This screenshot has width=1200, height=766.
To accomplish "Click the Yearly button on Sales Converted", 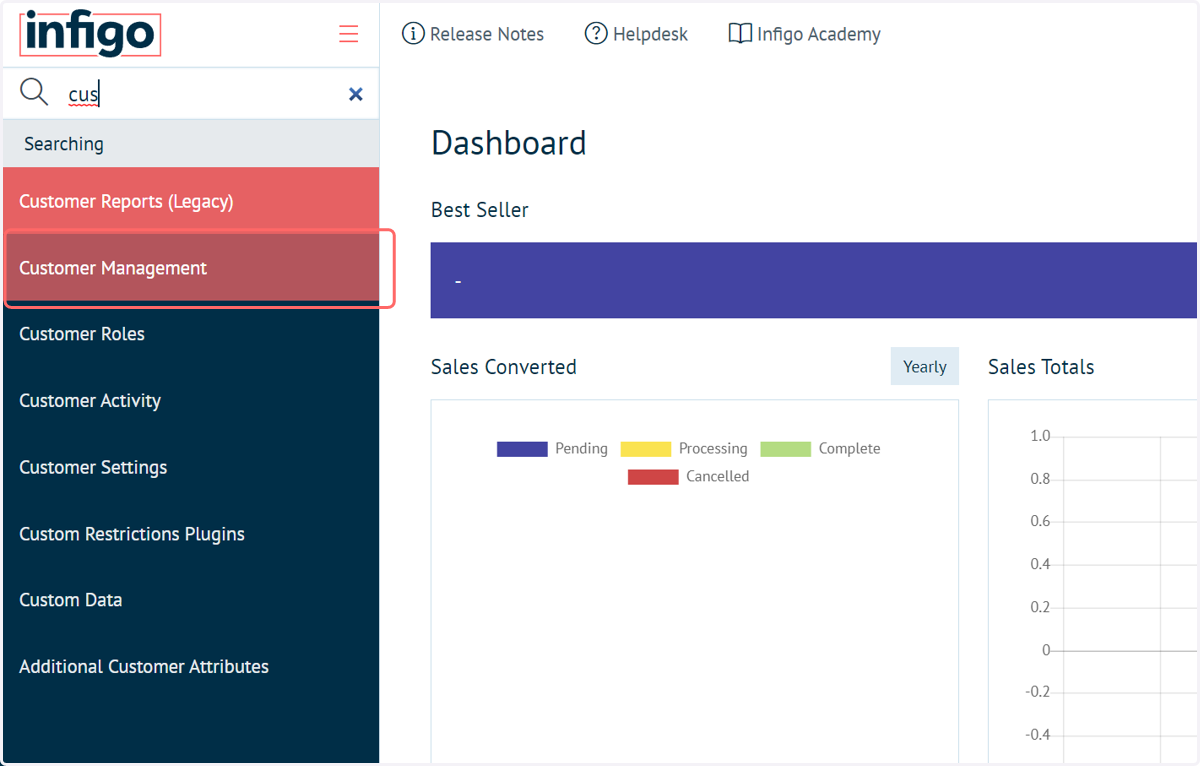I will click(x=925, y=367).
